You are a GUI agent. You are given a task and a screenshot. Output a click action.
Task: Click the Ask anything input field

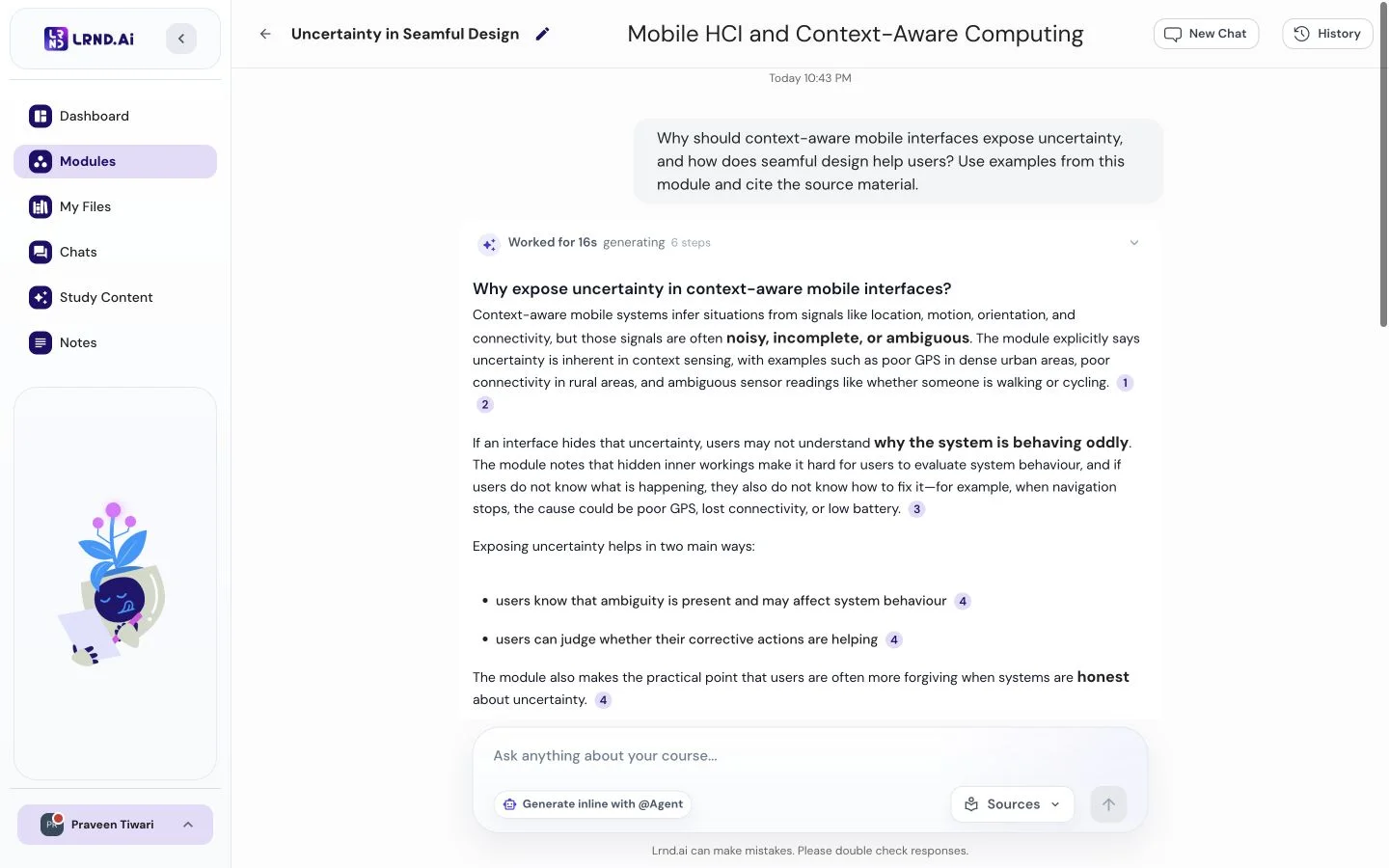810,756
